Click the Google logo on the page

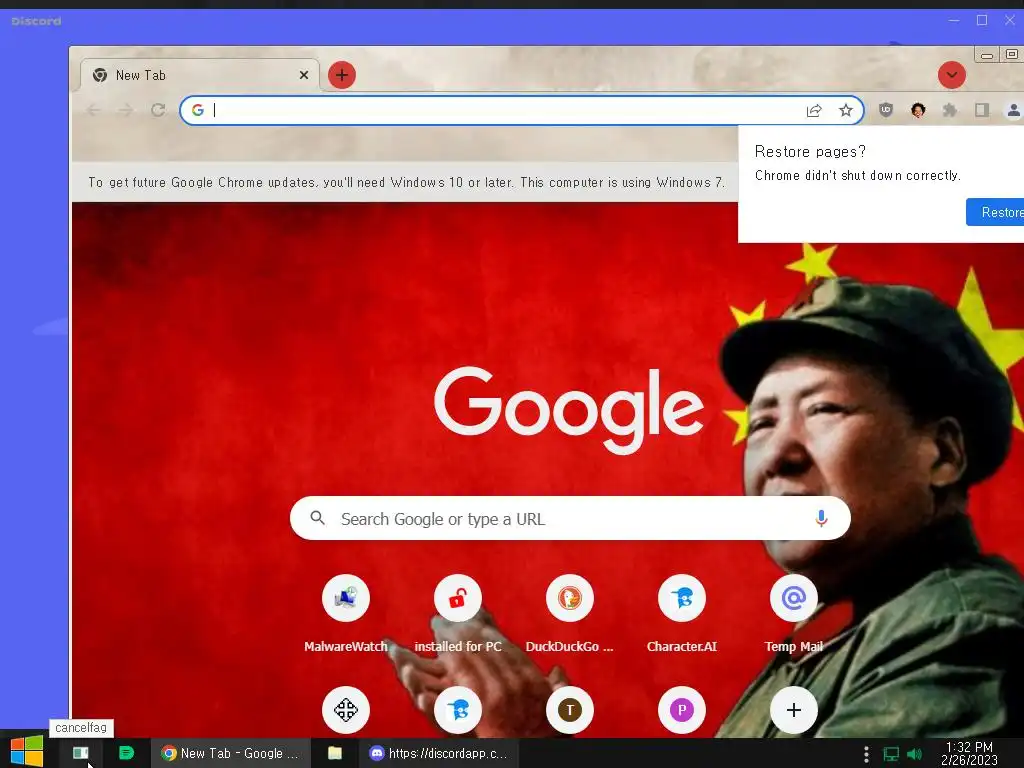tap(569, 409)
